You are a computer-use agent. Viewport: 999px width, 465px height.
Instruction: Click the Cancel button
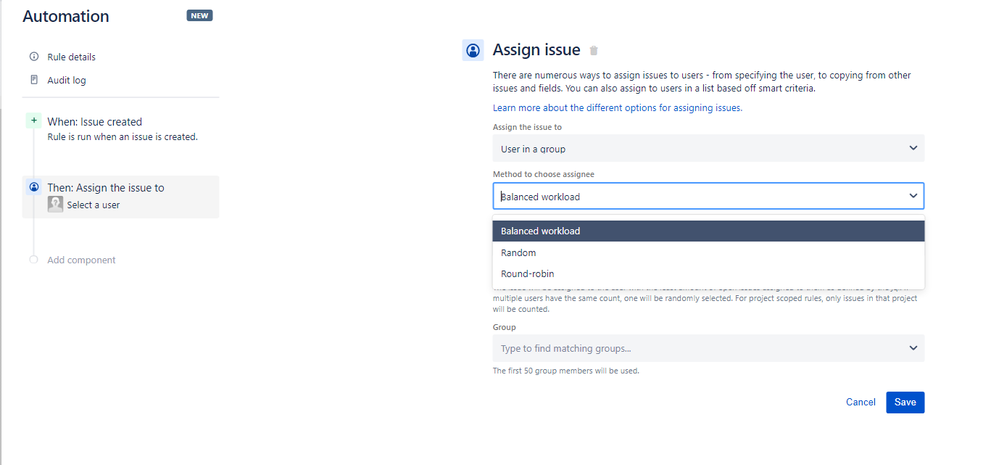861,402
